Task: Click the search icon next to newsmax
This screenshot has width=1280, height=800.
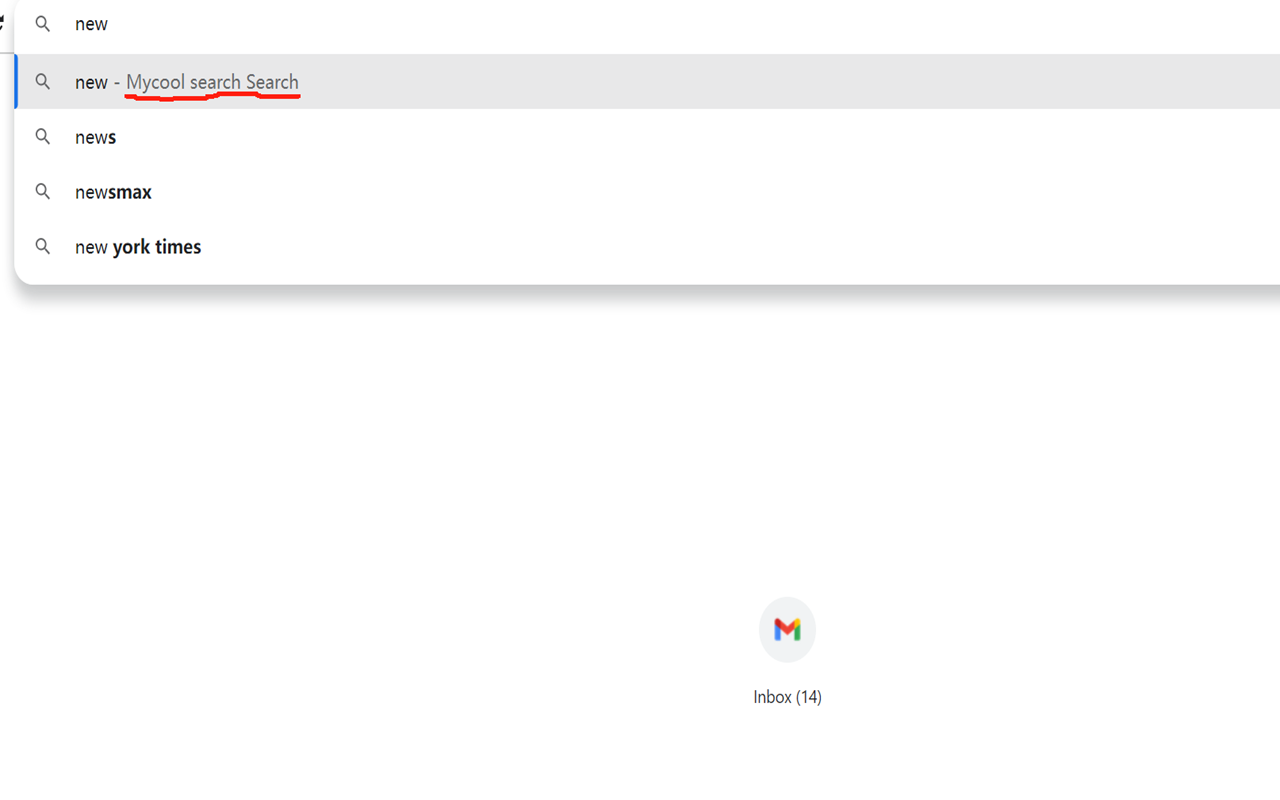Action: [x=42, y=191]
